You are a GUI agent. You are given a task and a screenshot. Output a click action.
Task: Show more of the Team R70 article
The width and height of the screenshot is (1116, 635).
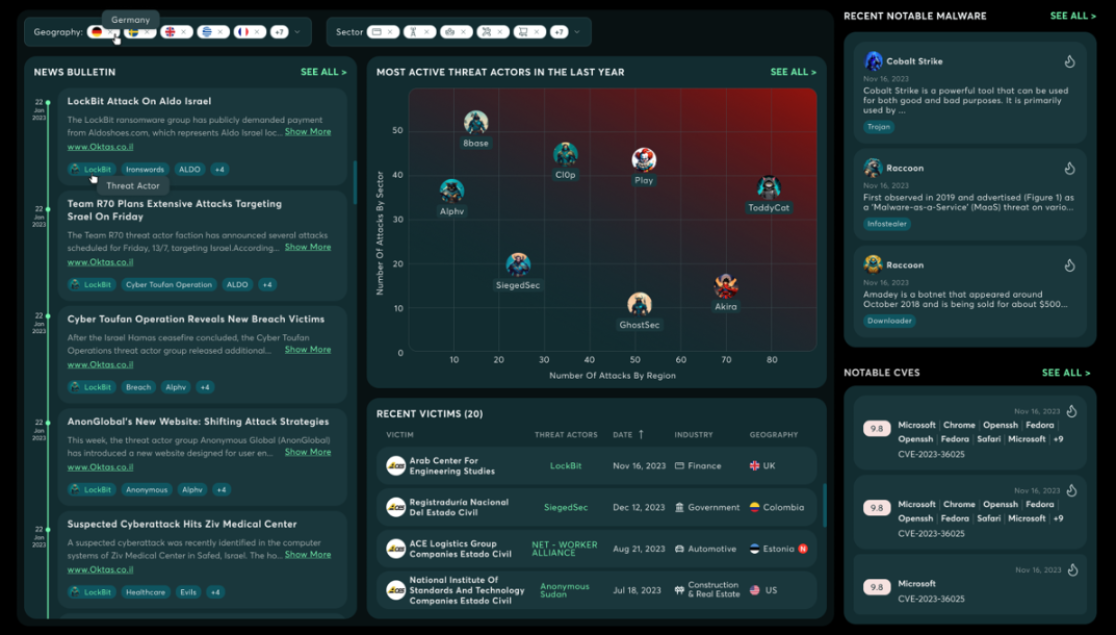coord(307,247)
